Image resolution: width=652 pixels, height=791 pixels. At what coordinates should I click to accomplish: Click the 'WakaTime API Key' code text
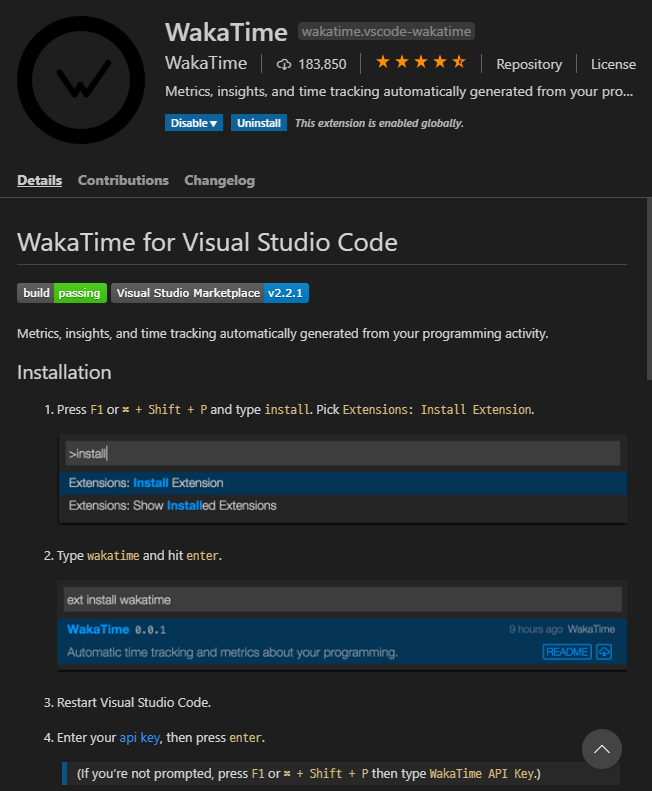tap(481, 773)
